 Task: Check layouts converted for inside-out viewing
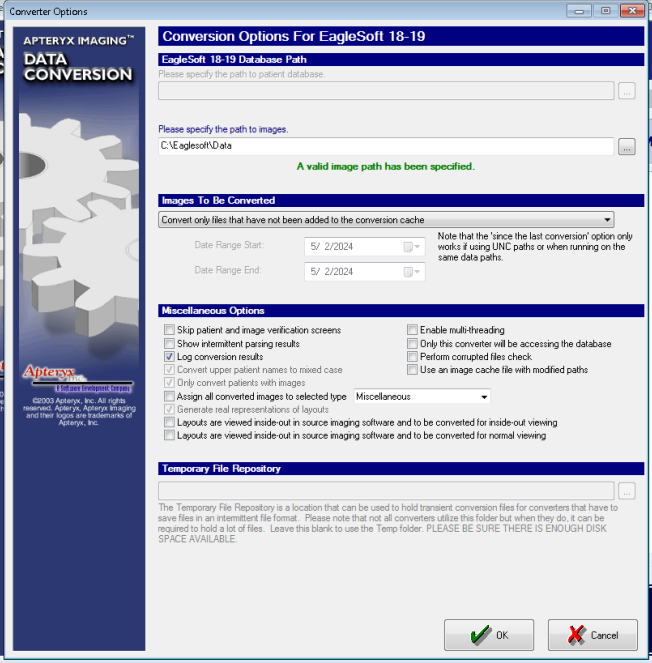(x=169, y=422)
